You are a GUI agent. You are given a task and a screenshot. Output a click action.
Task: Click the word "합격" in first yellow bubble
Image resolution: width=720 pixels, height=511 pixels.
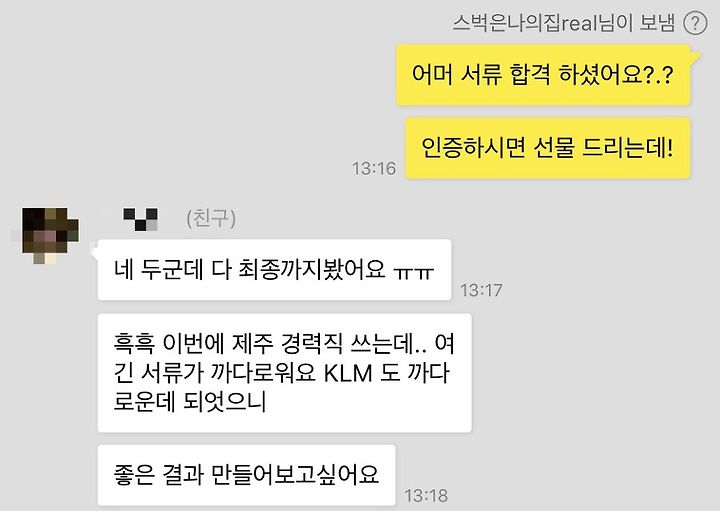pyautogui.click(x=529, y=74)
